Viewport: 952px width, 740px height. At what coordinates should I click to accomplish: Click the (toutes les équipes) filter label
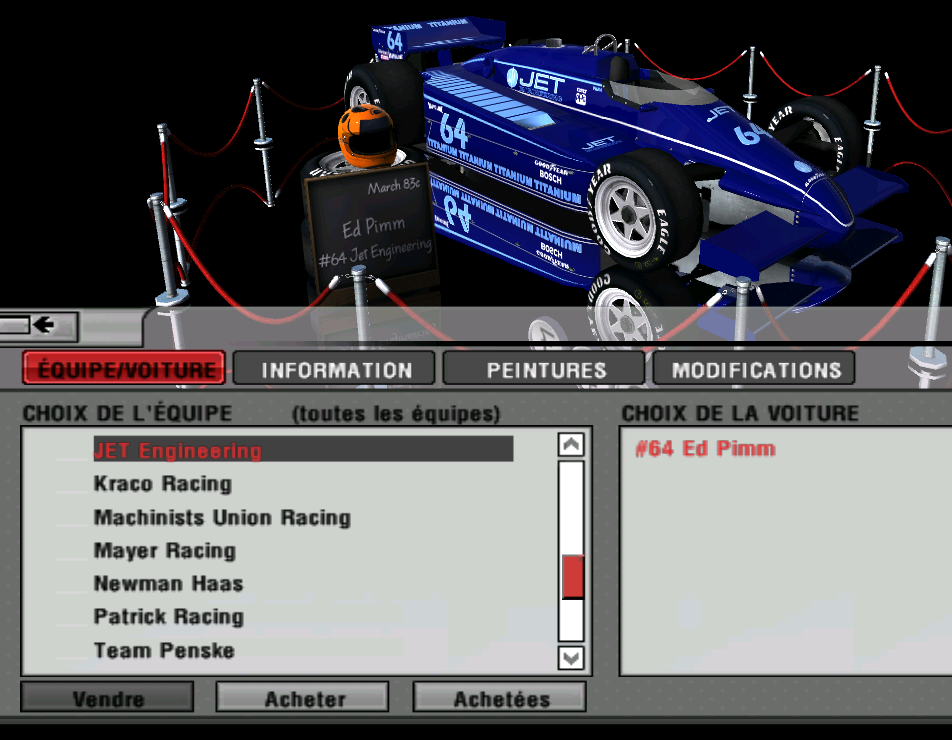396,414
